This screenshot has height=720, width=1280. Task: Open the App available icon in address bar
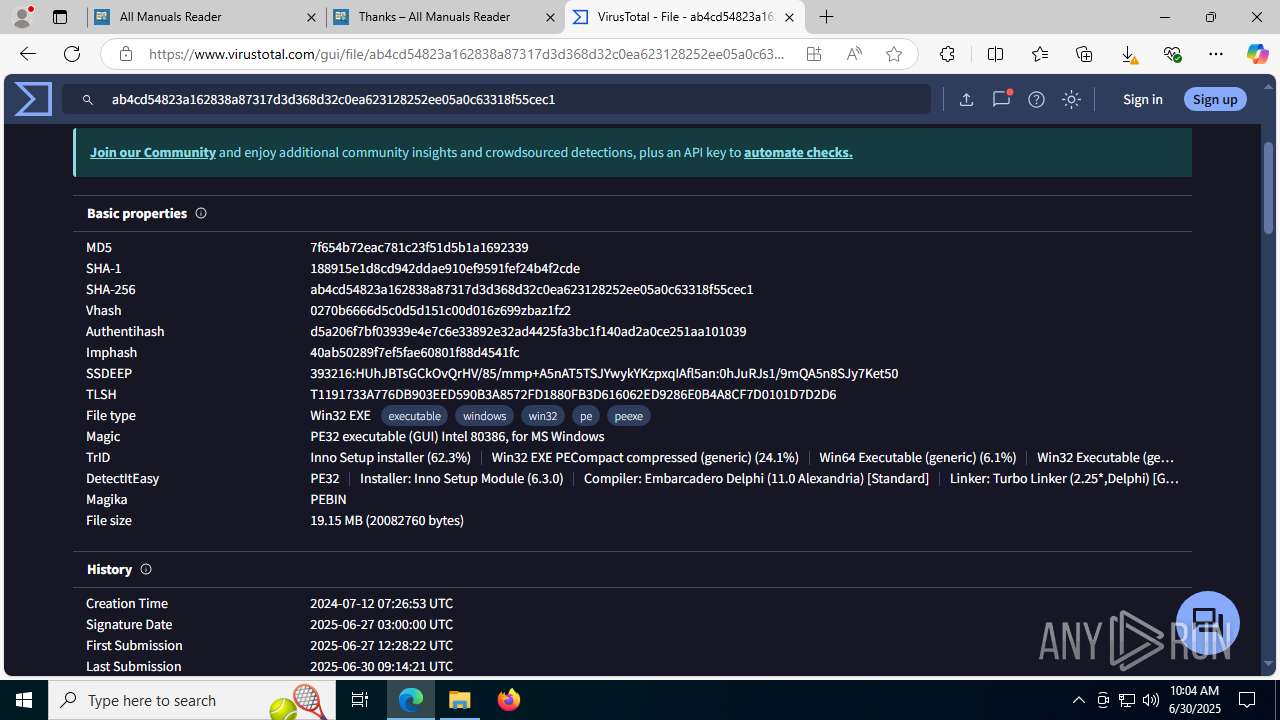click(x=814, y=54)
